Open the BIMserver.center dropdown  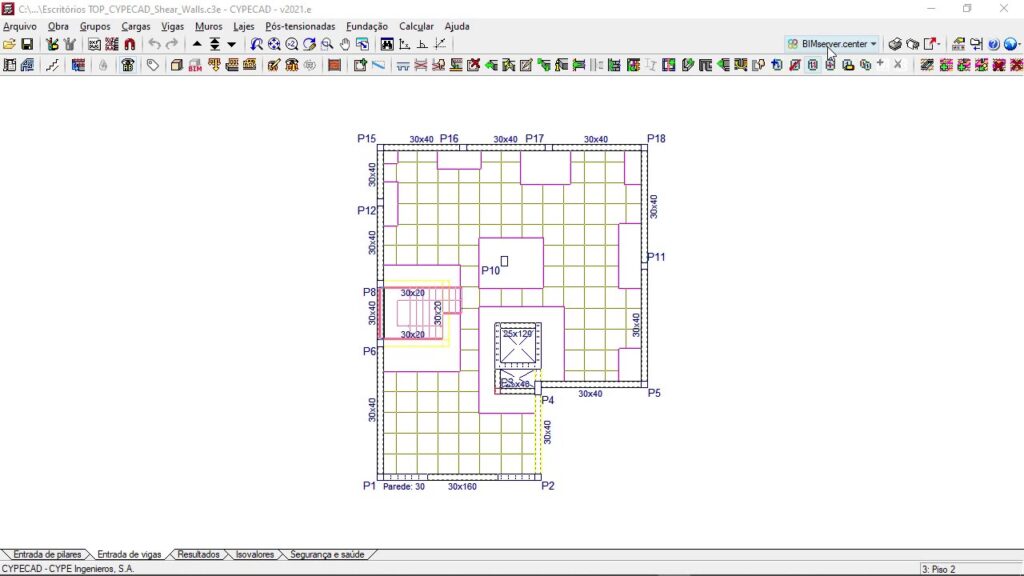click(831, 44)
